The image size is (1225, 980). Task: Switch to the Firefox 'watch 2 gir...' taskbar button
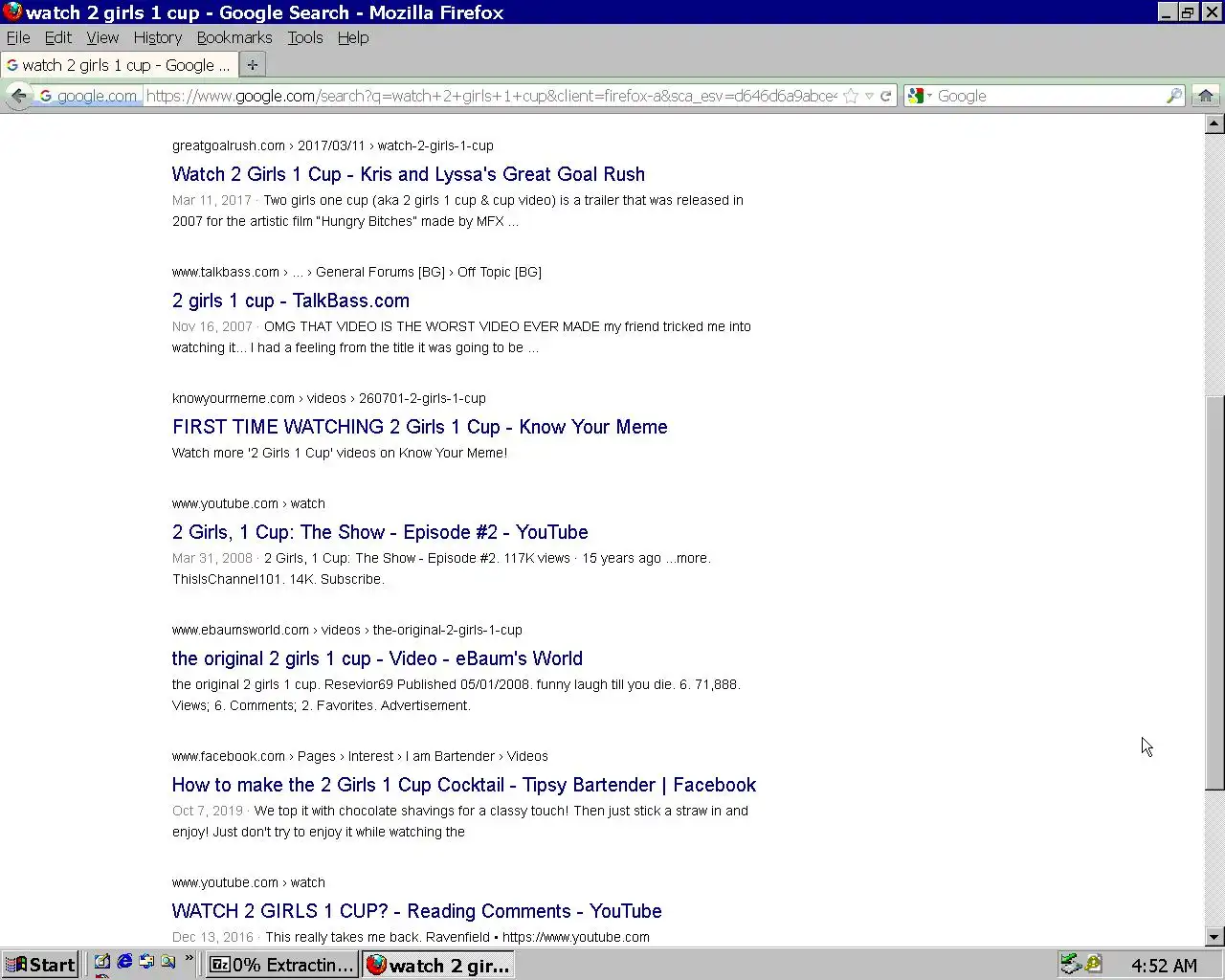(x=438, y=965)
